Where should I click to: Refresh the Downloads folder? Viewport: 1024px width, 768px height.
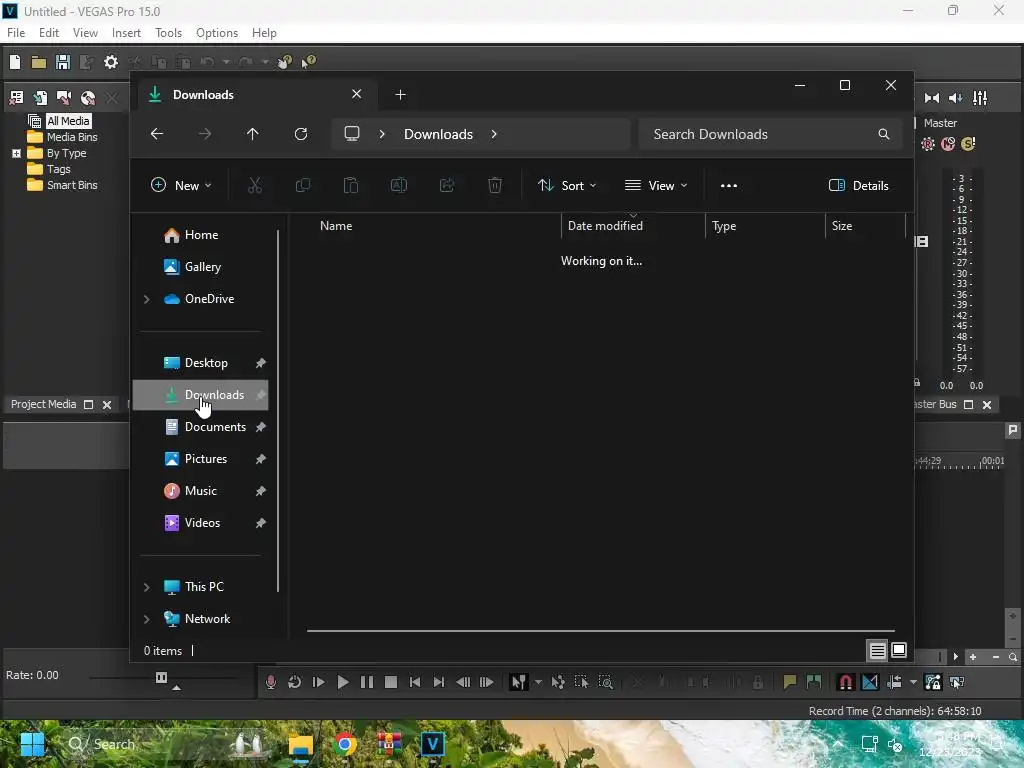(x=301, y=134)
